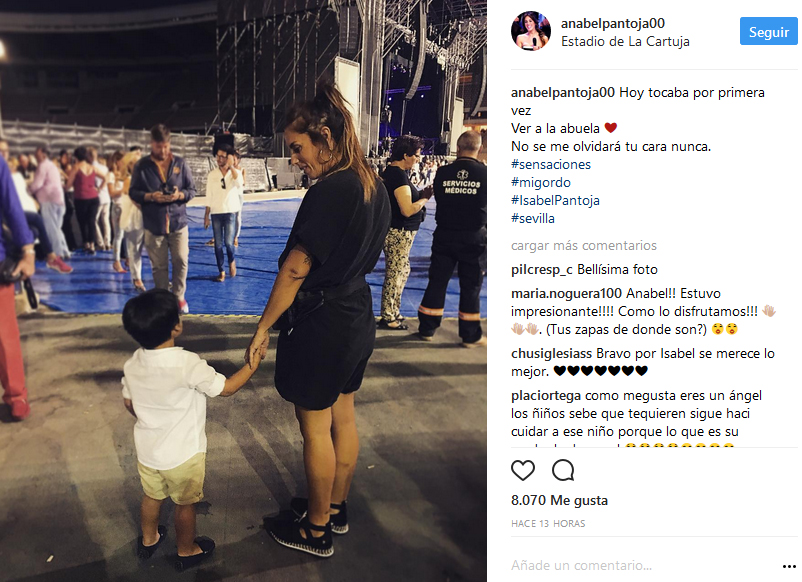Focus the Añade un comentario field
This screenshot has height=582, width=802.
(x=644, y=565)
